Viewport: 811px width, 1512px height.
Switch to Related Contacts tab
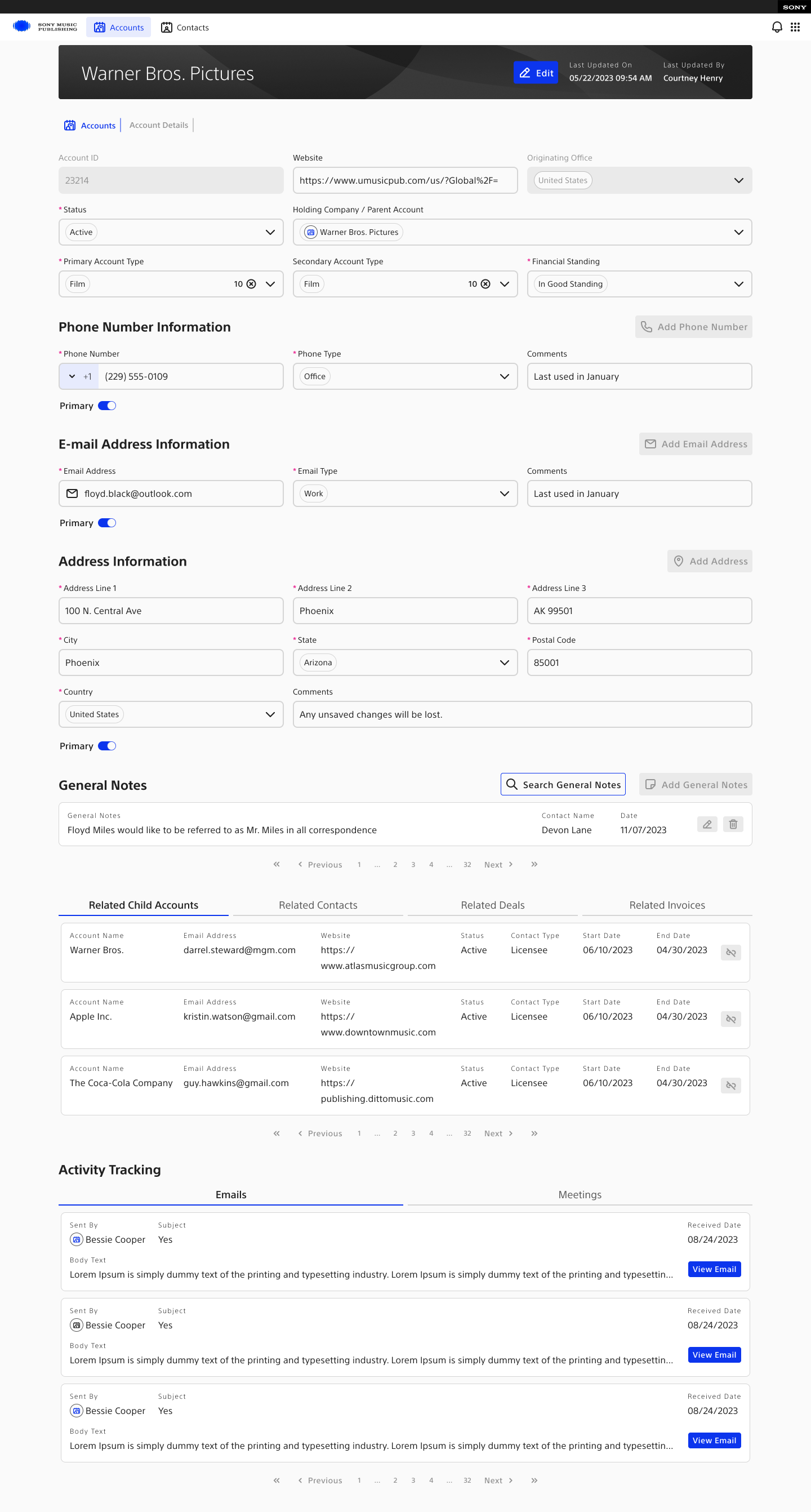(x=318, y=905)
